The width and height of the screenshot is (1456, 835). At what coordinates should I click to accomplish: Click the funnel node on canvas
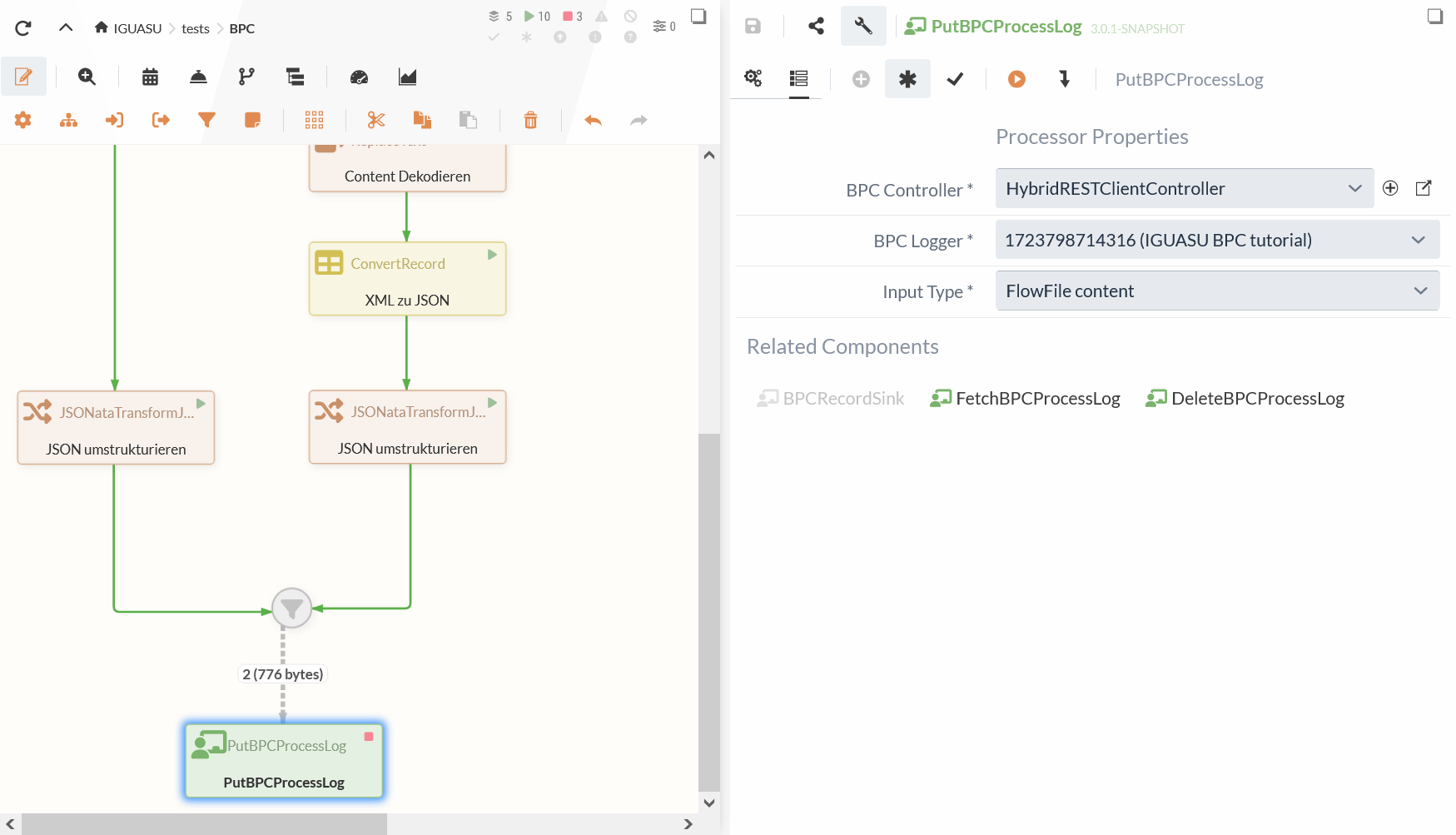pyautogui.click(x=291, y=609)
